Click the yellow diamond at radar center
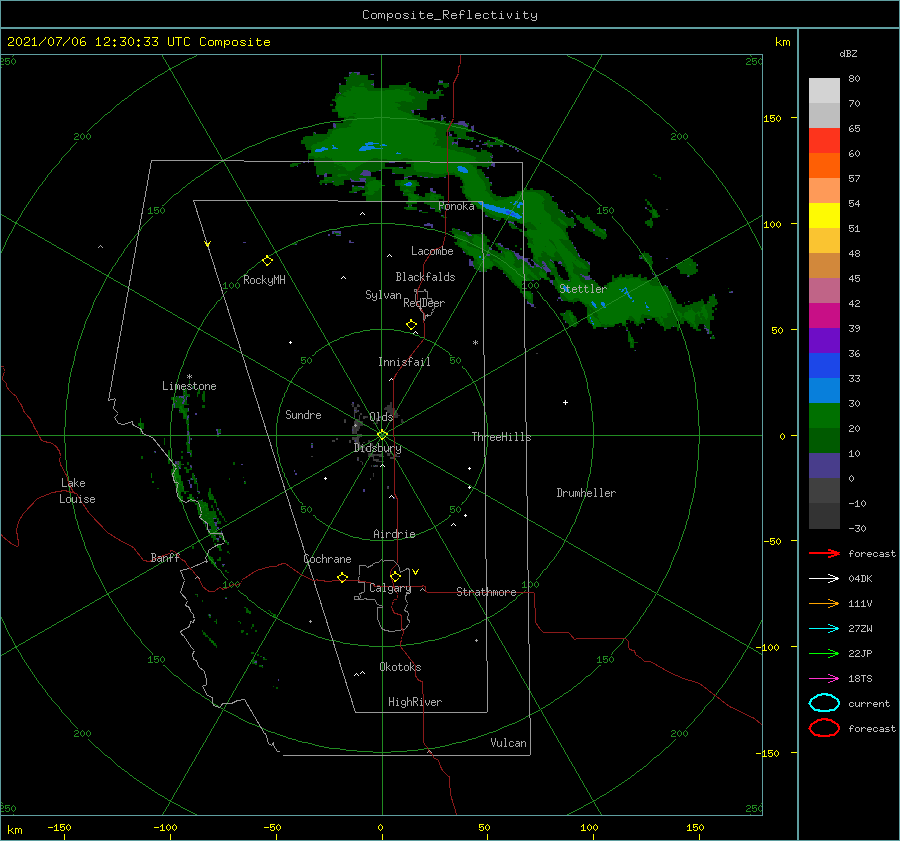 [x=382, y=435]
